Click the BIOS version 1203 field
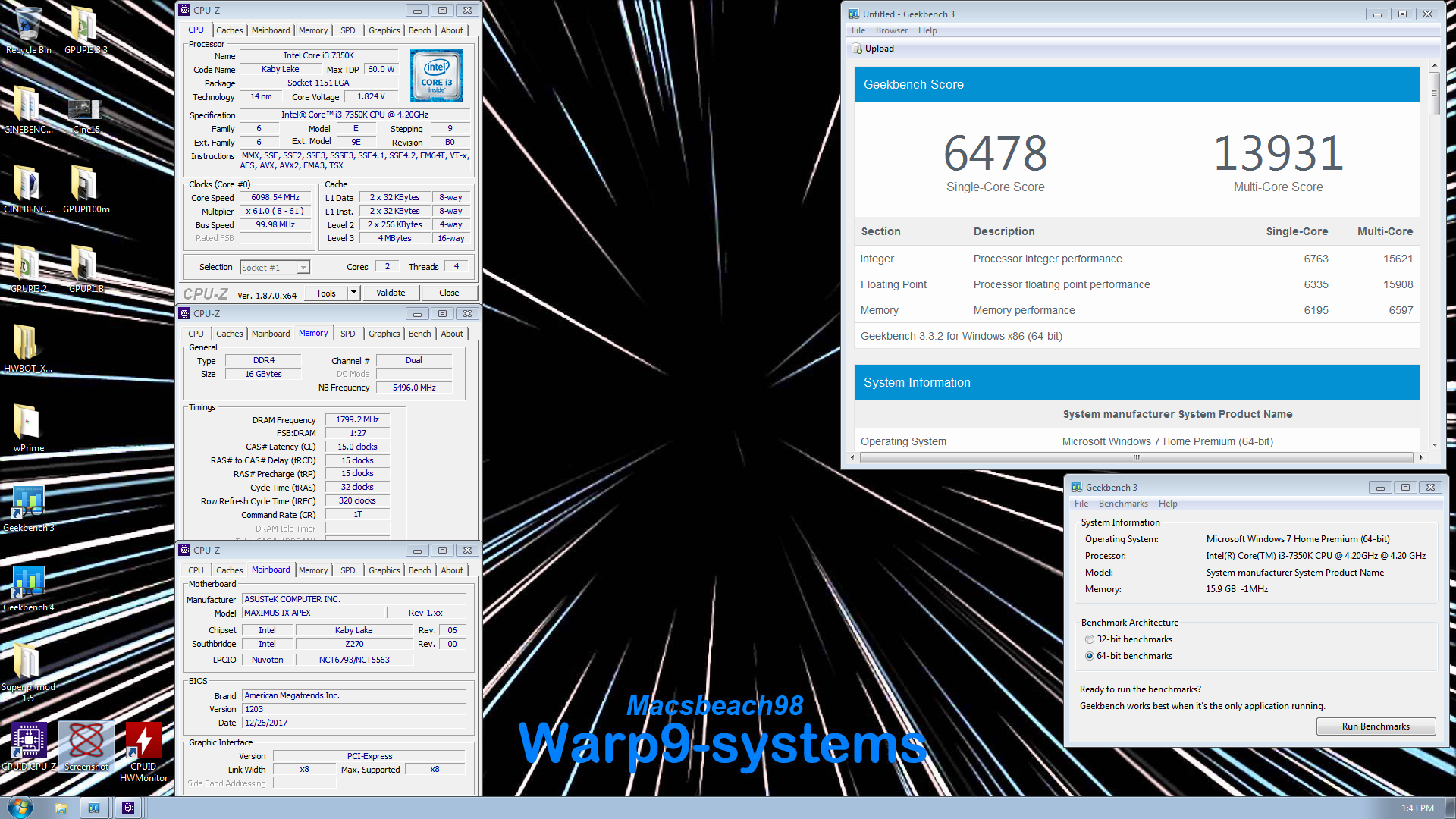 [x=353, y=709]
